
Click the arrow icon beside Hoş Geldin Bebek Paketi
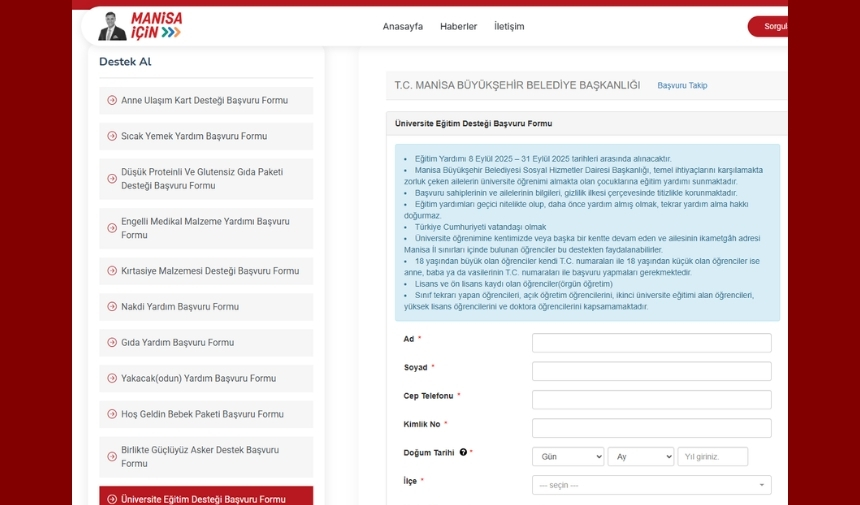click(112, 414)
